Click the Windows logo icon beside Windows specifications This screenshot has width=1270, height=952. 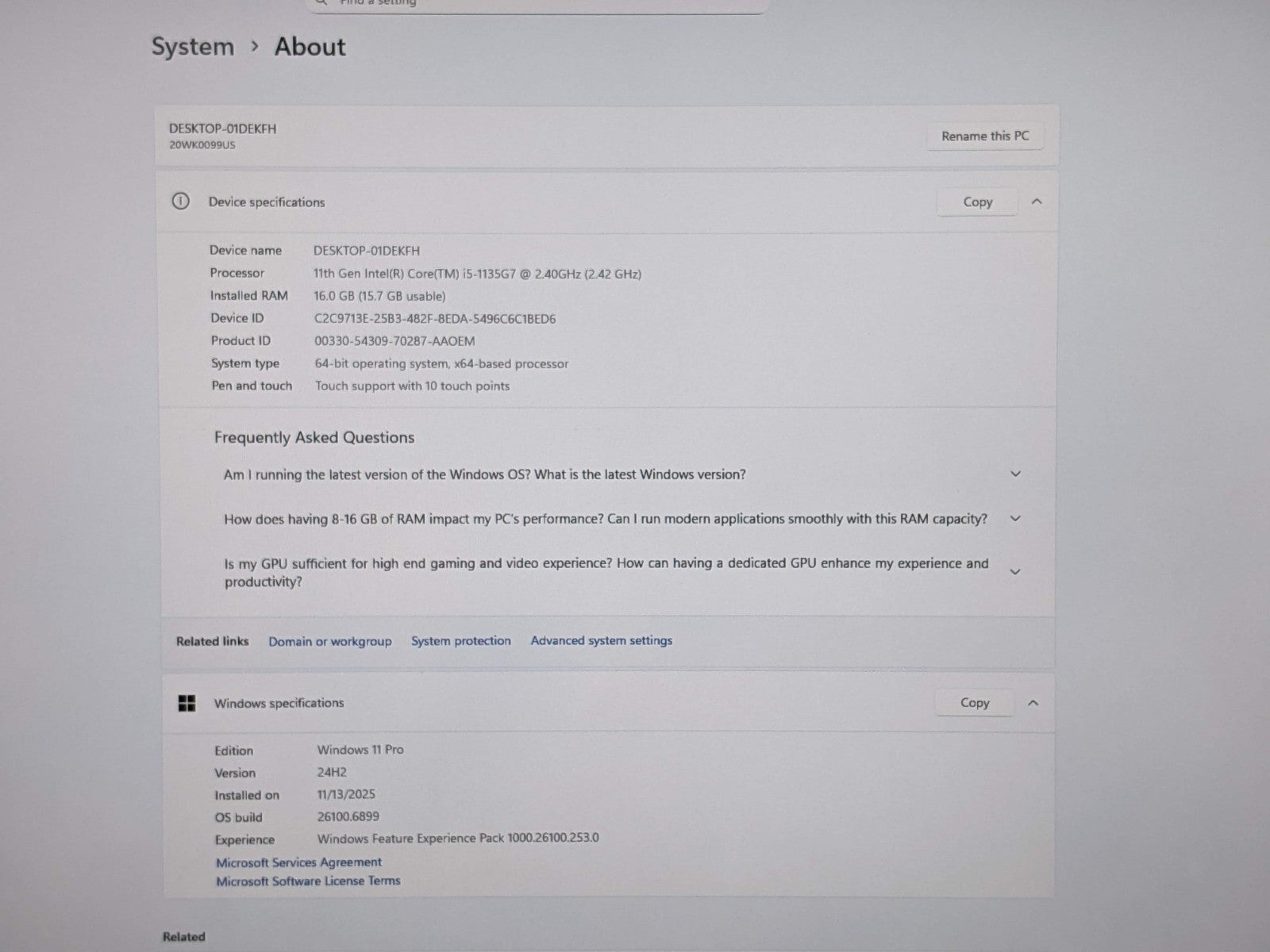[187, 703]
